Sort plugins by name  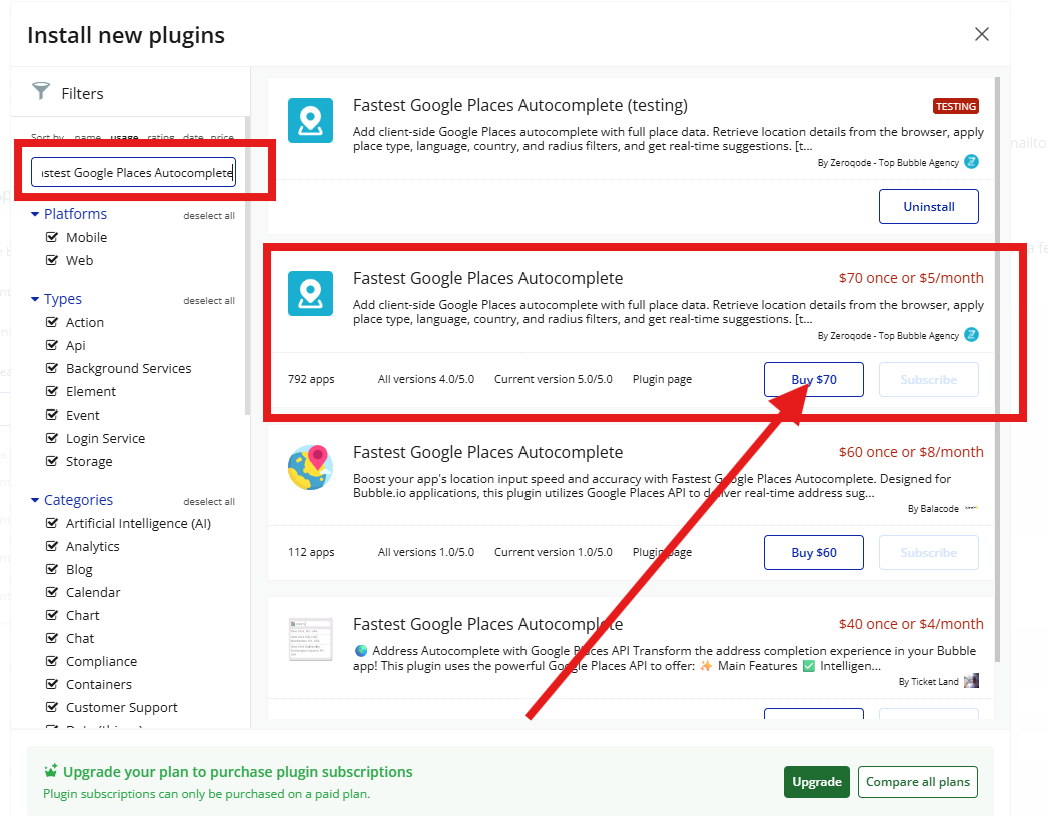coord(88,137)
